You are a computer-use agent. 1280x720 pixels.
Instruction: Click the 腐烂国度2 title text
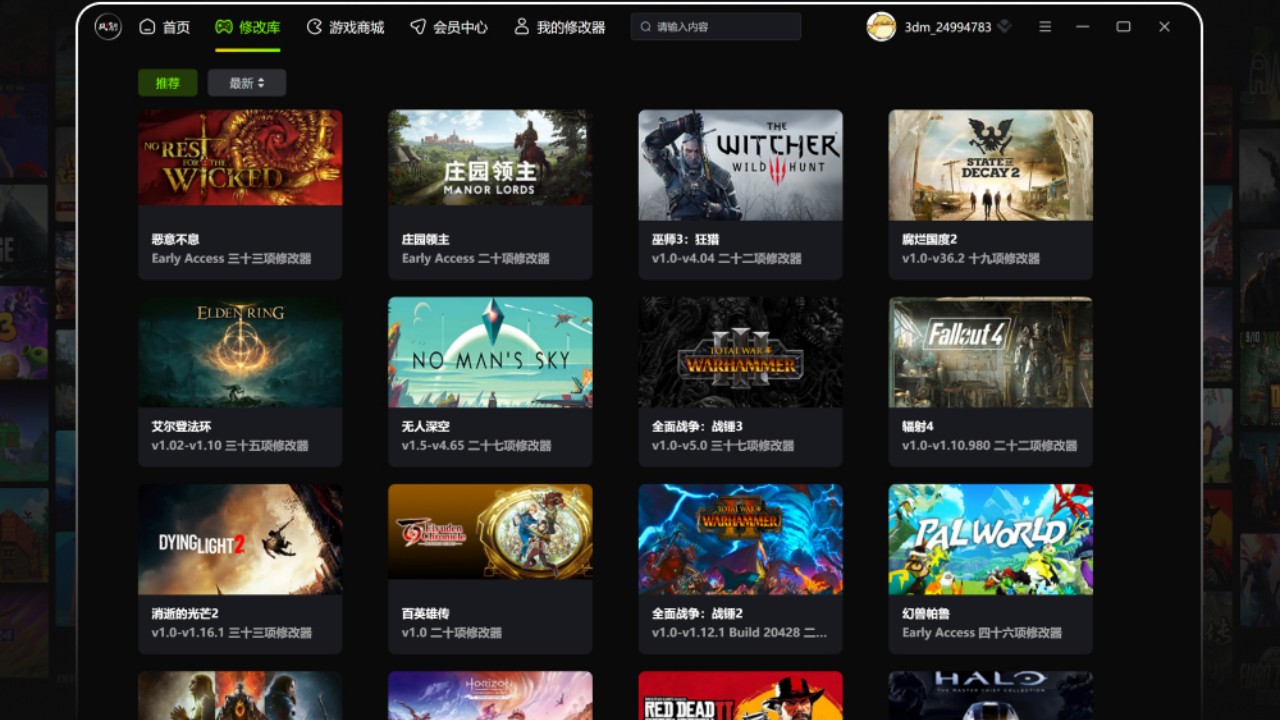pyautogui.click(x=930, y=240)
